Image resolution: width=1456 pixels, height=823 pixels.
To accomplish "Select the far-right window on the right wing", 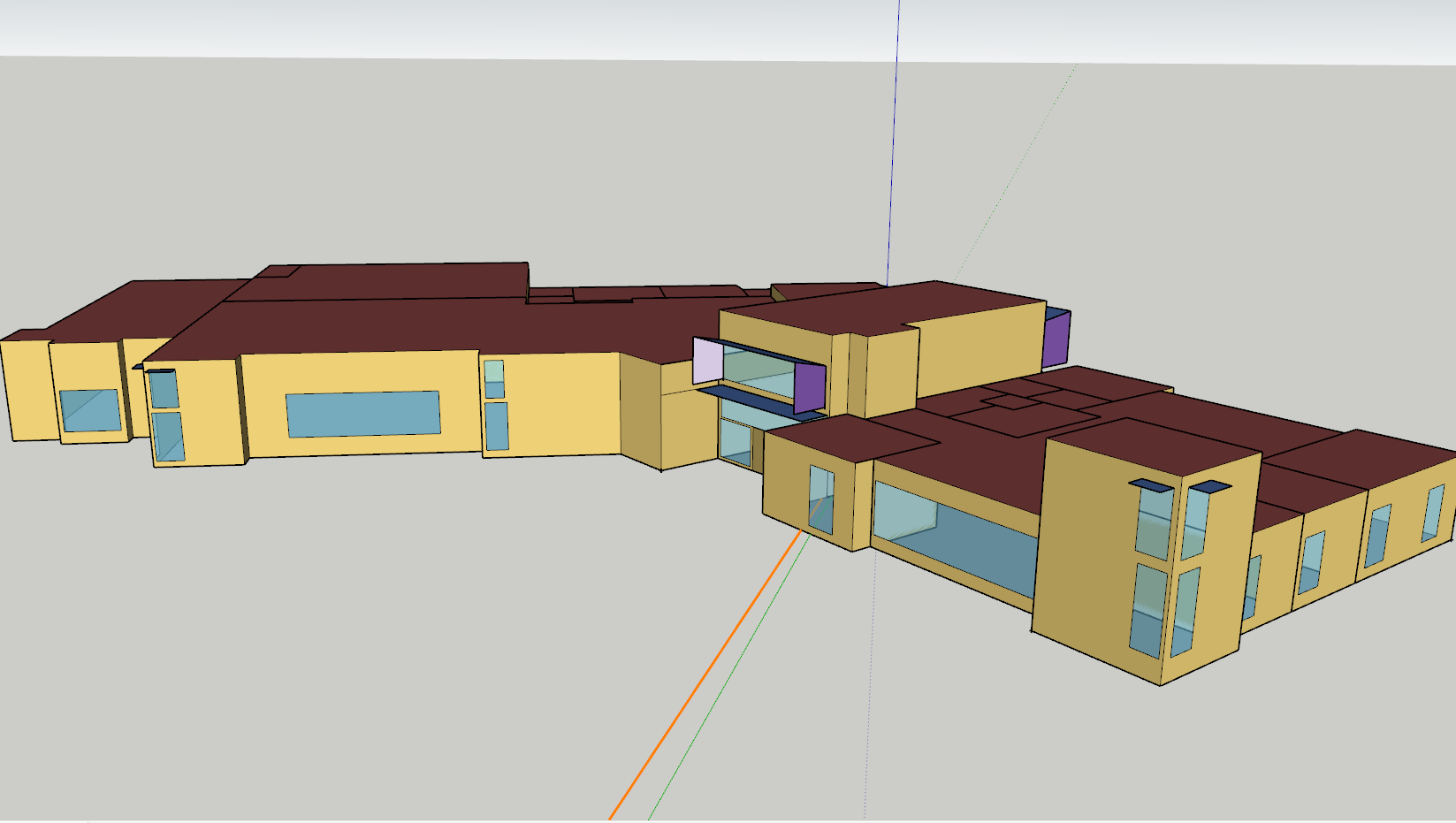I will click(1432, 513).
